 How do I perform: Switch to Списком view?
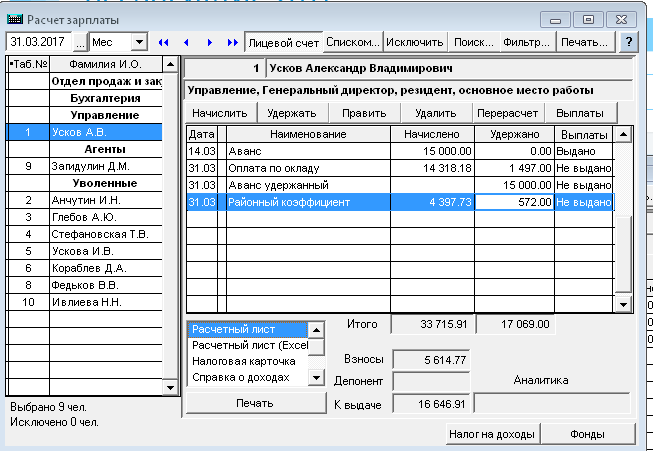[x=353, y=43]
